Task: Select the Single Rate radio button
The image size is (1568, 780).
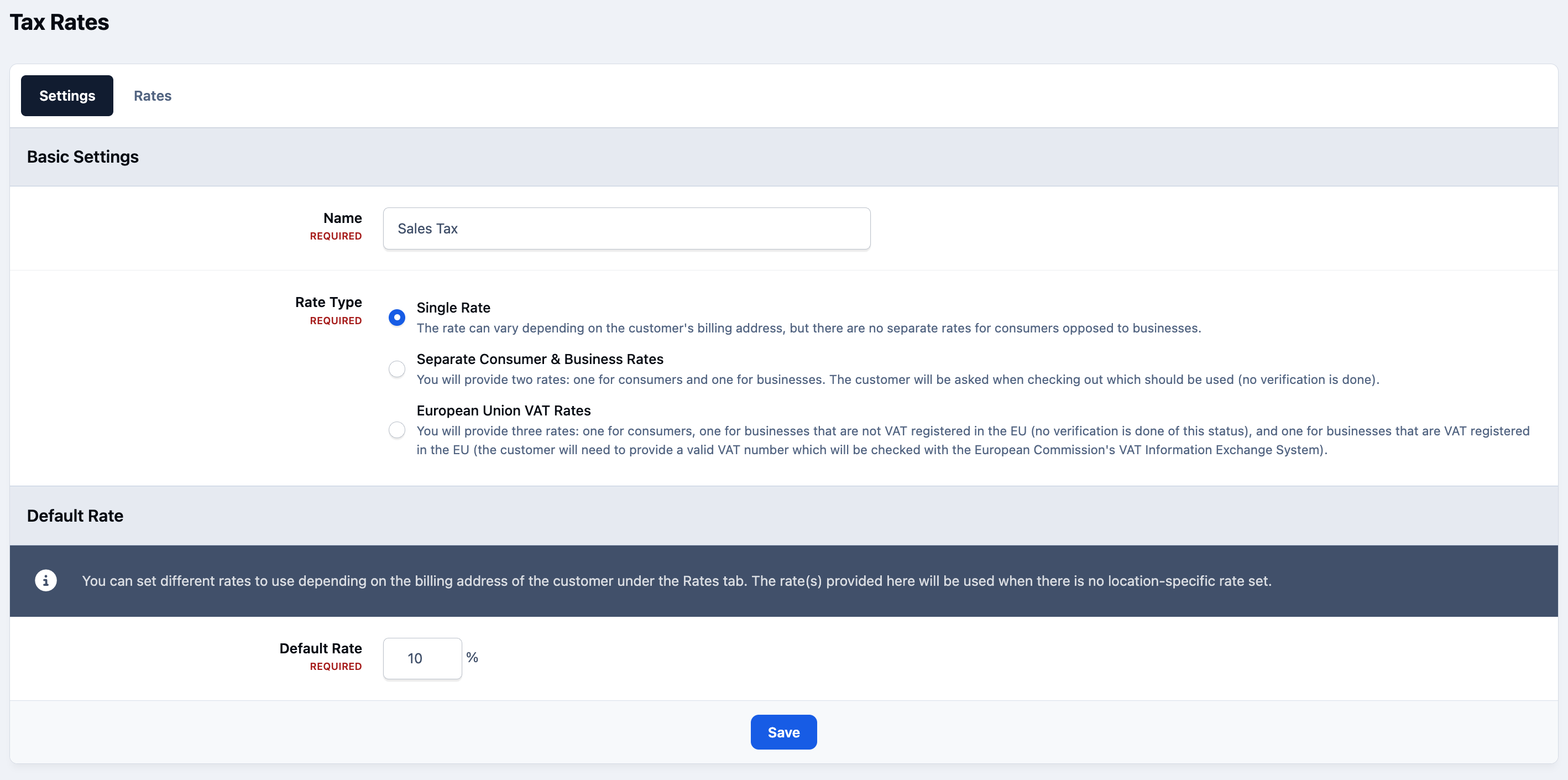Action: pos(397,317)
